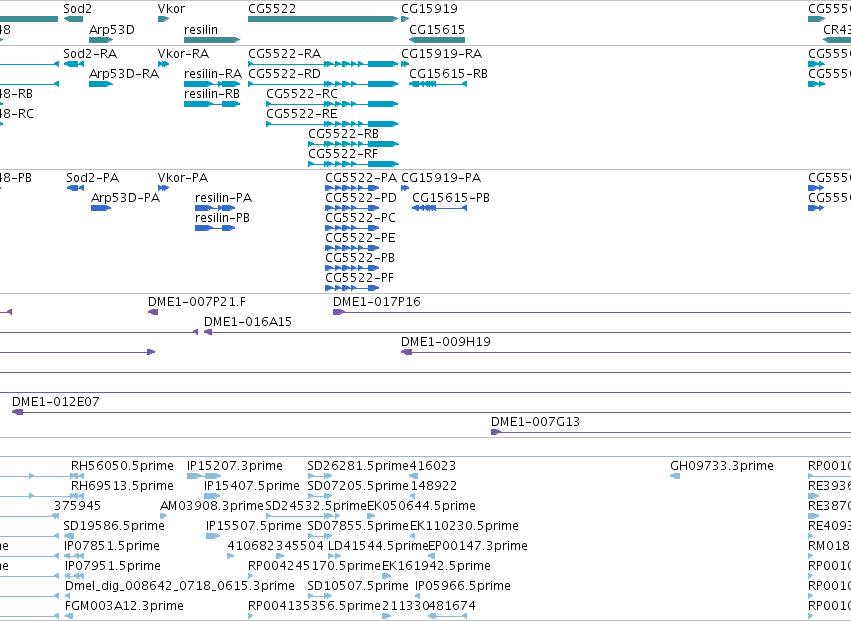Click EST GH09733.3prime label
Image resolution: width=851 pixels, height=621 pixels.
pyautogui.click(x=722, y=466)
